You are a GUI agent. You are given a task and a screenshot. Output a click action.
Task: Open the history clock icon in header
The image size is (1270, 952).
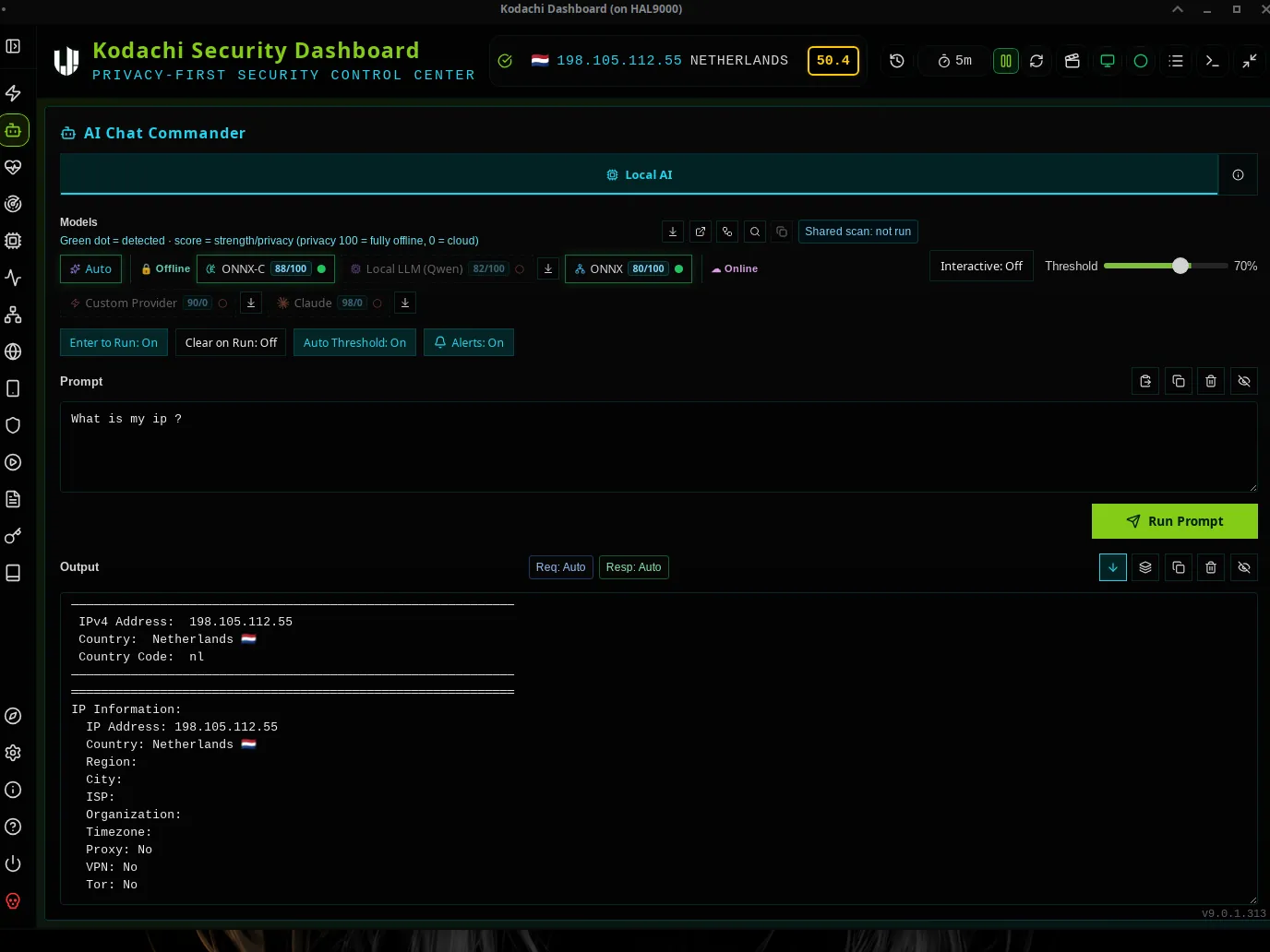[896, 61]
